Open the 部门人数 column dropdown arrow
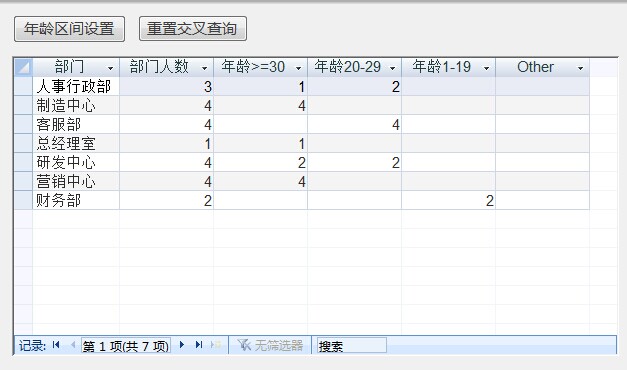Image resolution: width=627 pixels, height=370 pixels. pos(204,68)
